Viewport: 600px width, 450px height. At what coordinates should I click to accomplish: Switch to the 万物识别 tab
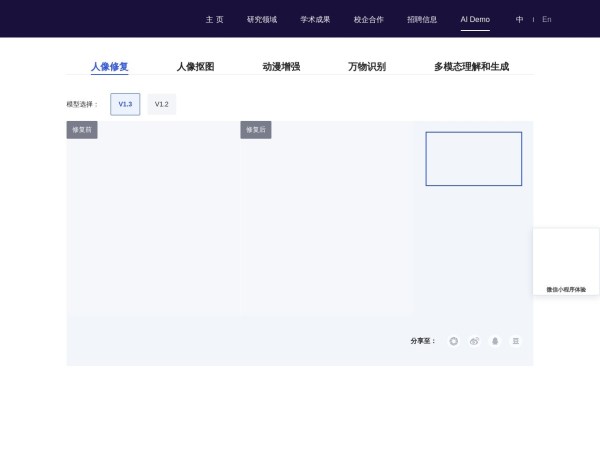tap(367, 67)
